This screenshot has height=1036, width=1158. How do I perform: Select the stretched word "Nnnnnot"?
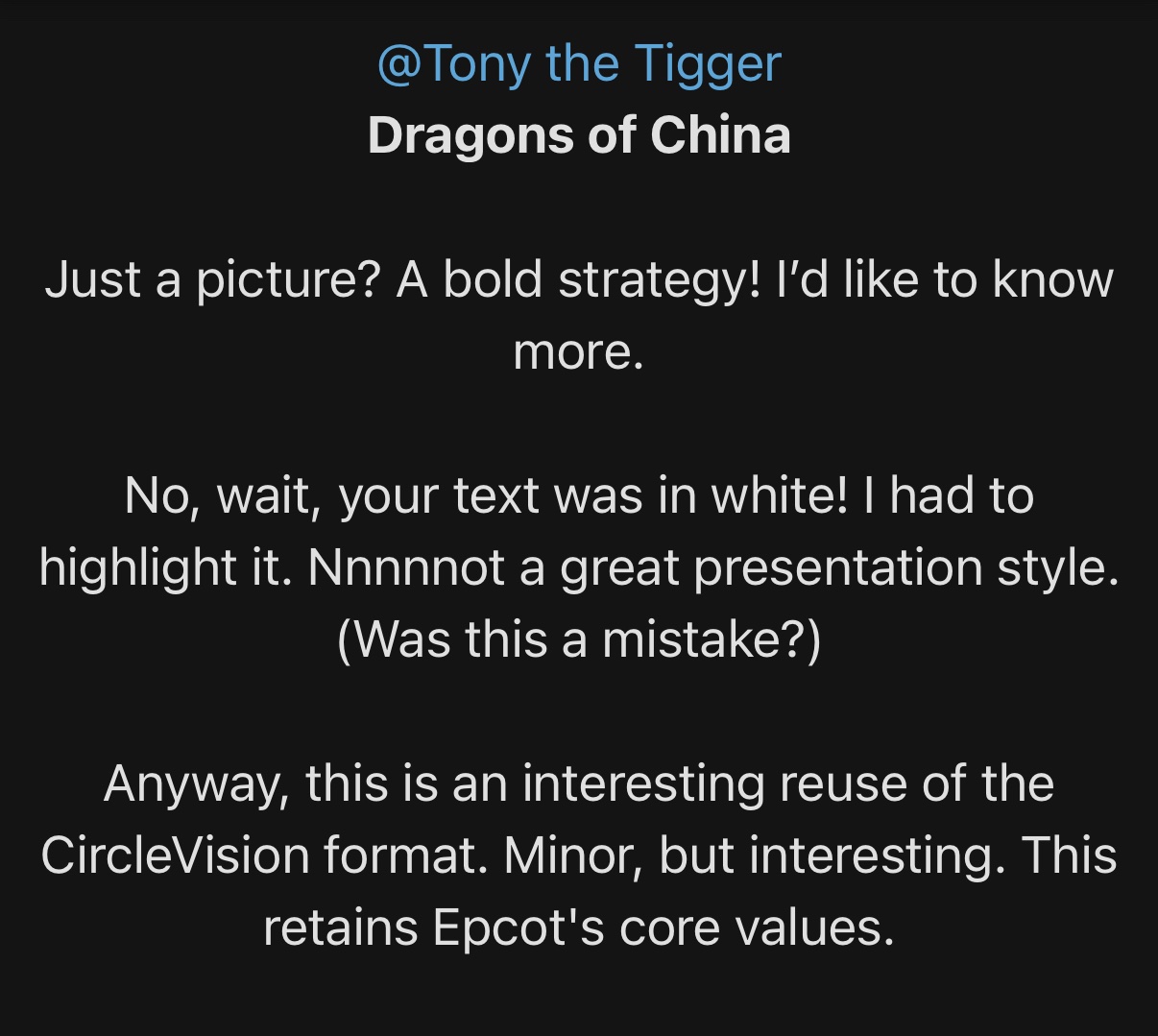pyautogui.click(x=406, y=568)
